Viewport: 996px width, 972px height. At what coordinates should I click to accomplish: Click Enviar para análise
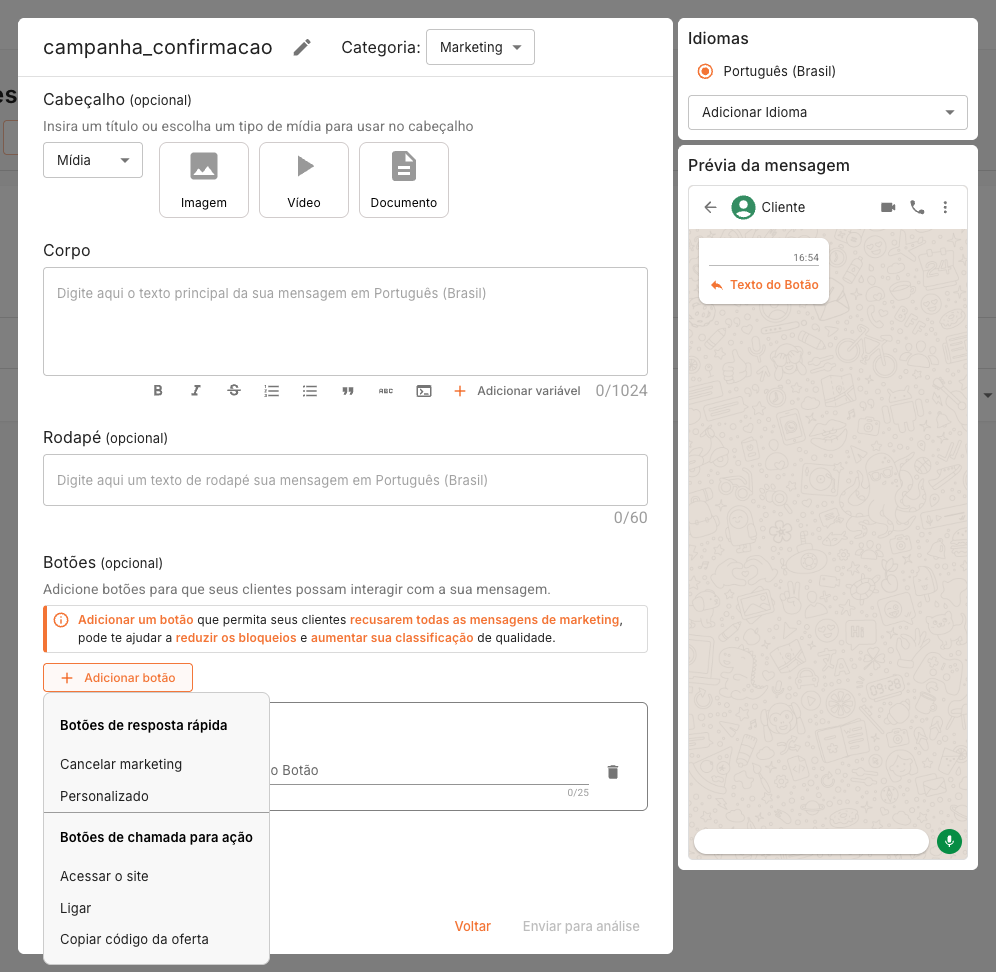pos(581,926)
